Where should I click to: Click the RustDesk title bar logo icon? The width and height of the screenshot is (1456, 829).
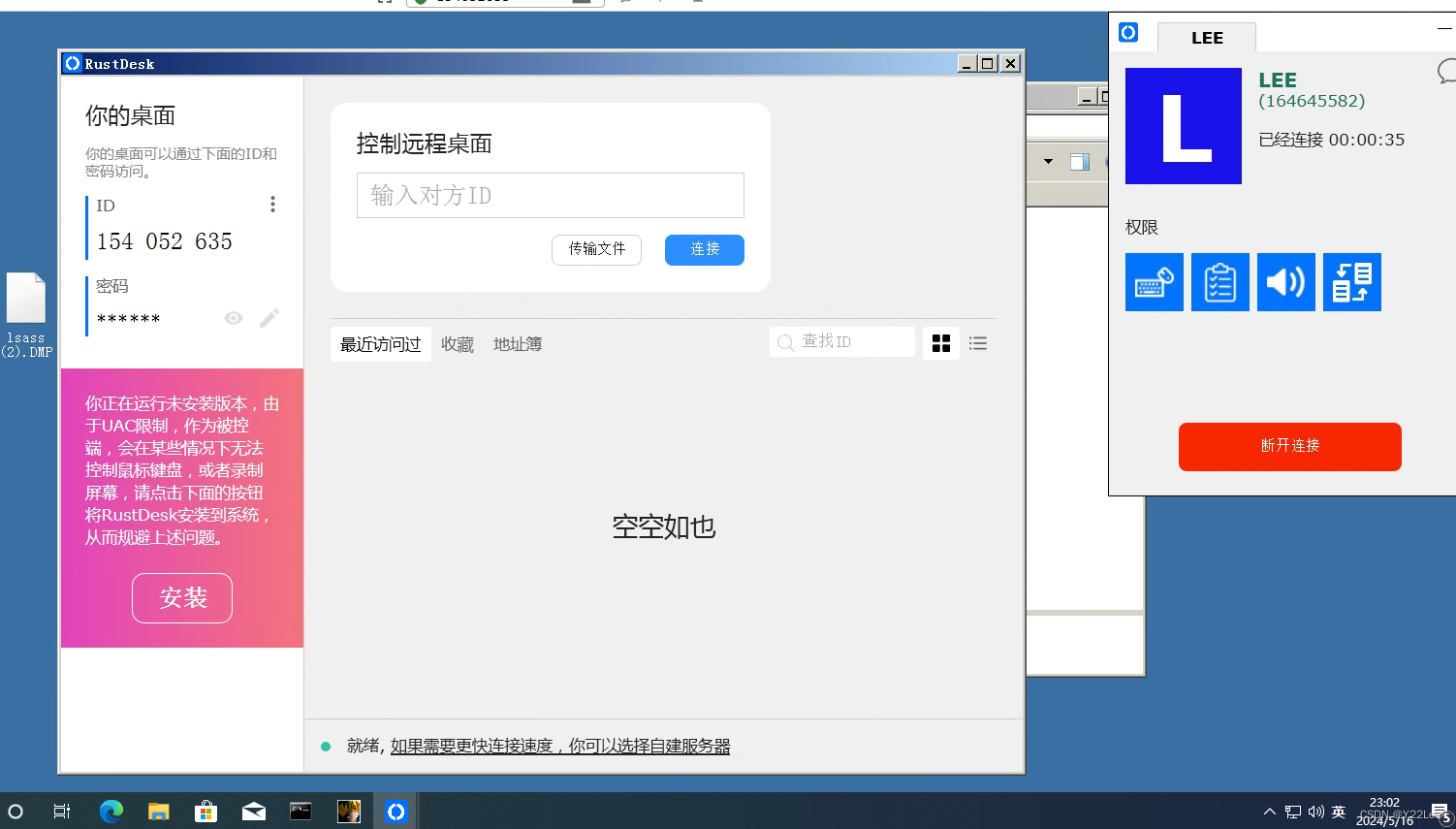[x=73, y=64]
